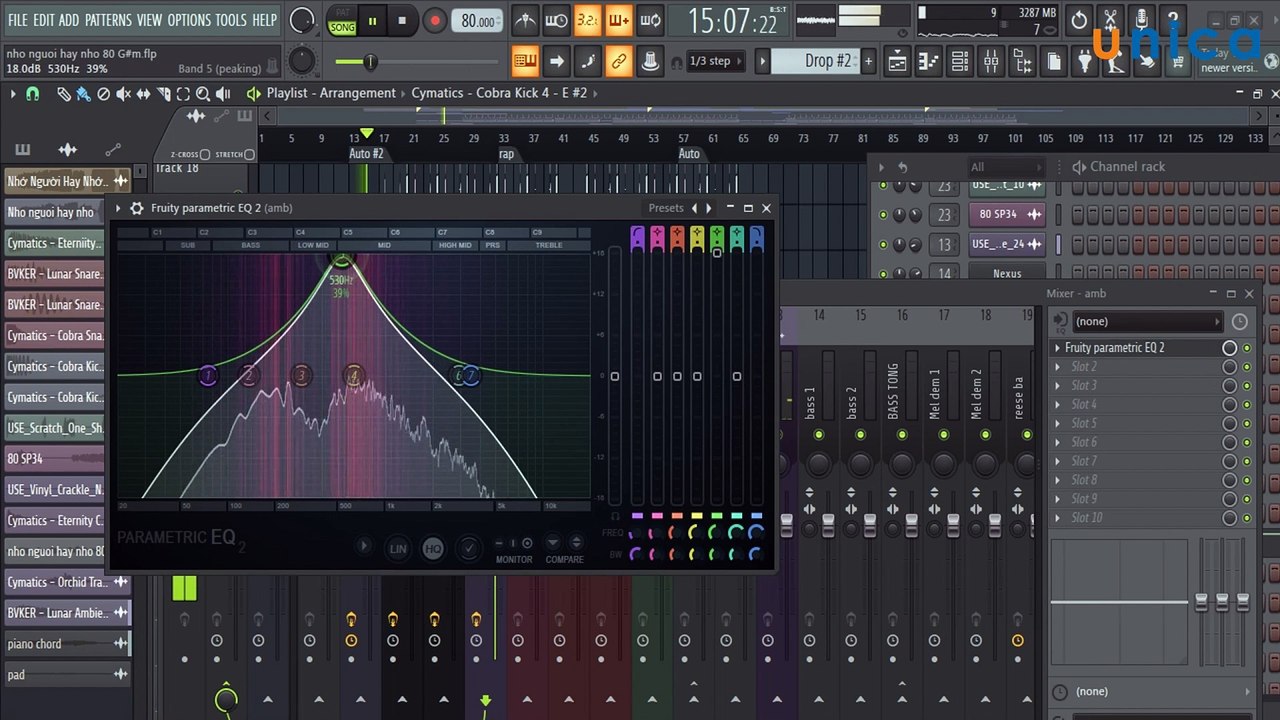
Task: Select the '80 SP34' channel button in Channel rack
Action: point(1006,214)
